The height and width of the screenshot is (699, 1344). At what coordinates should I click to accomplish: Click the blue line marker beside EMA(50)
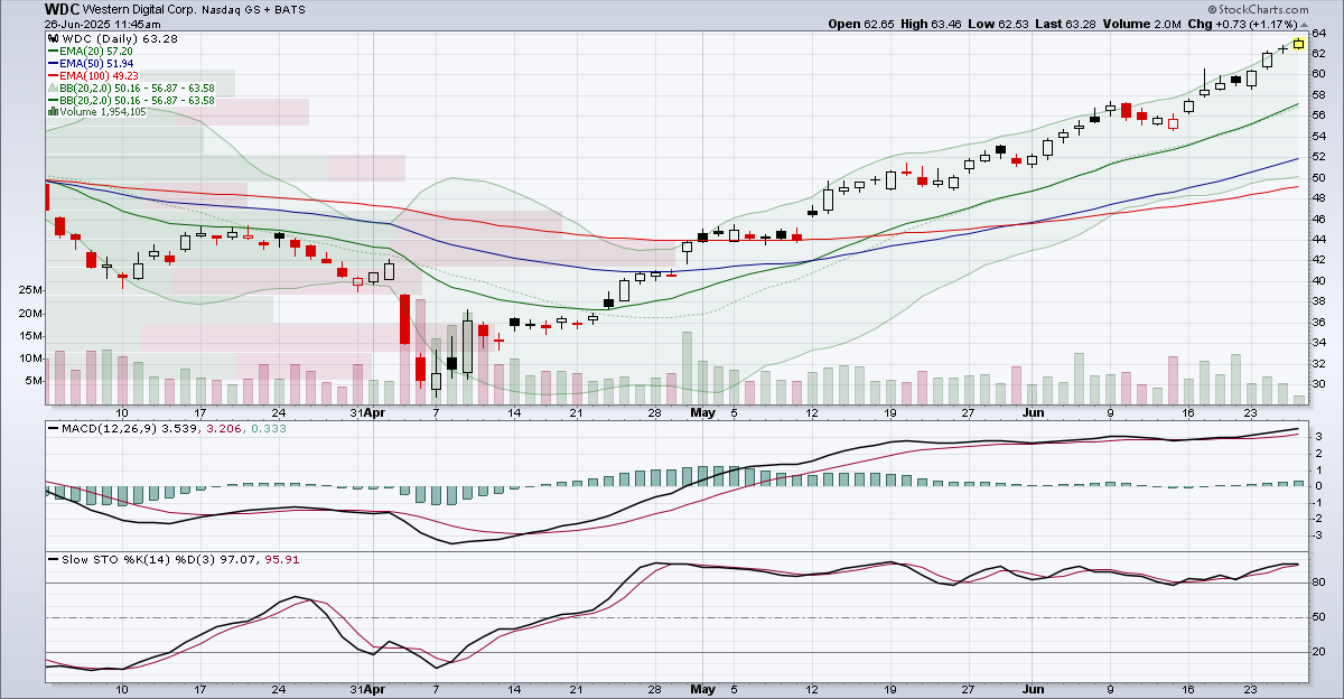[x=53, y=63]
